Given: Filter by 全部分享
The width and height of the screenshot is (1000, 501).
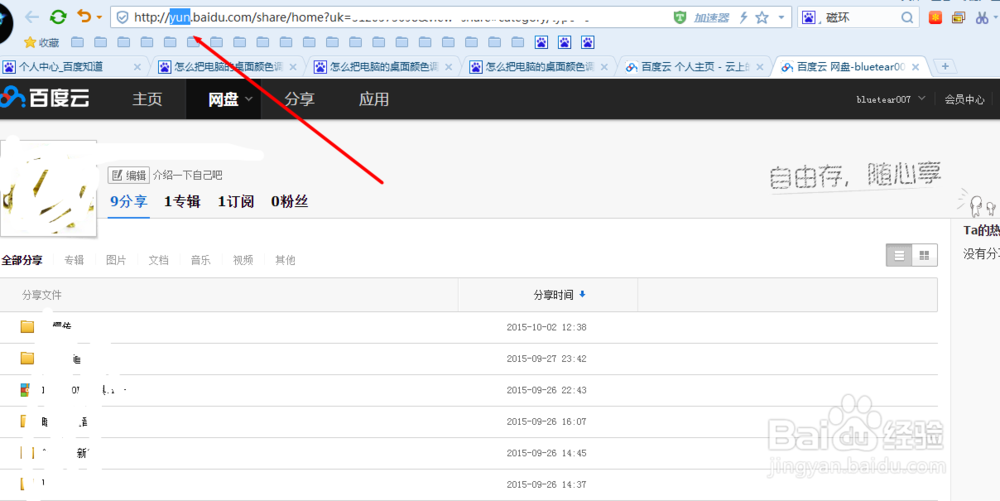Looking at the screenshot, I should point(22,260).
